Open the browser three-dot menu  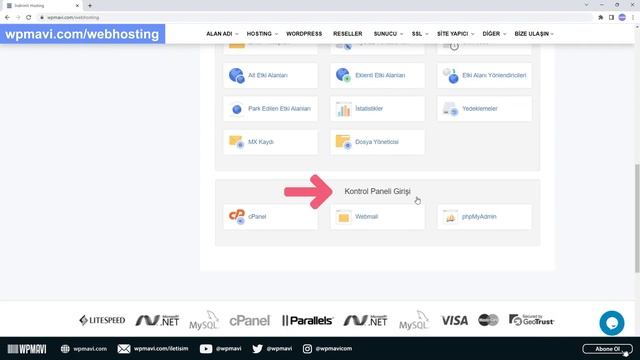[633, 18]
